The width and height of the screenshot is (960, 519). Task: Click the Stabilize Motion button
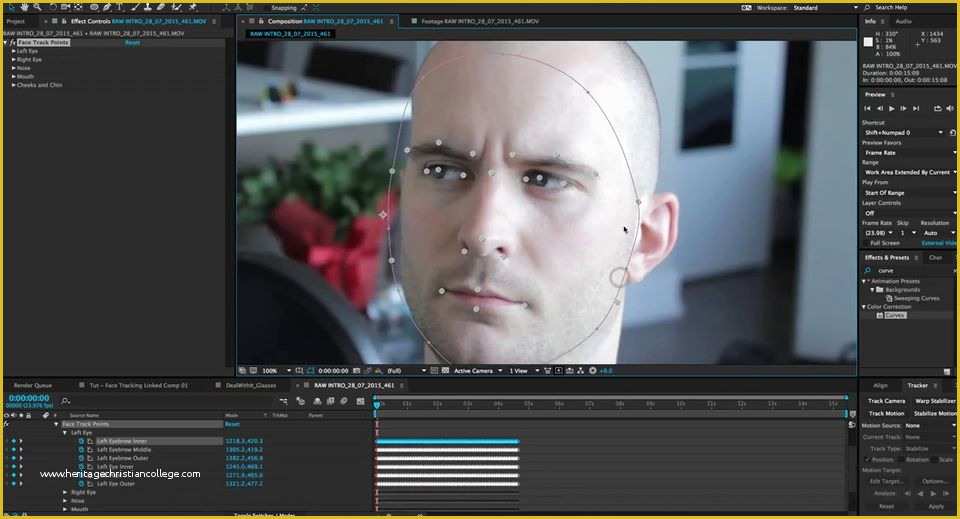point(936,414)
